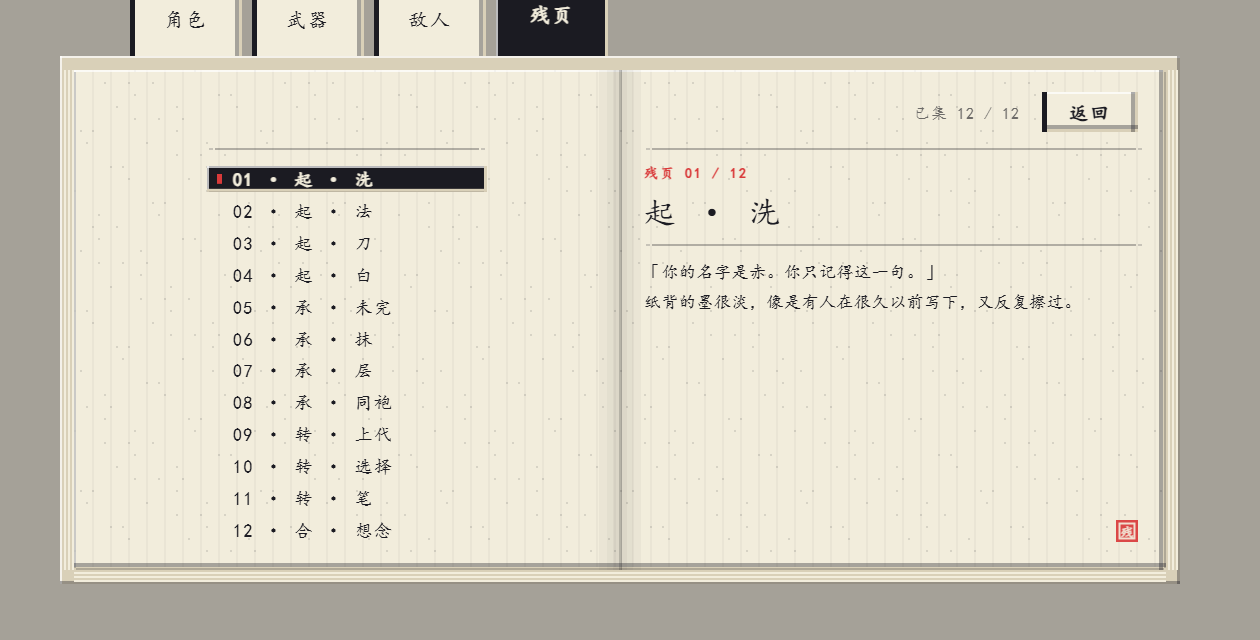Screen dimensions: 1260x640
Task: Open entry 02 起 · 法
Action: coord(346,211)
